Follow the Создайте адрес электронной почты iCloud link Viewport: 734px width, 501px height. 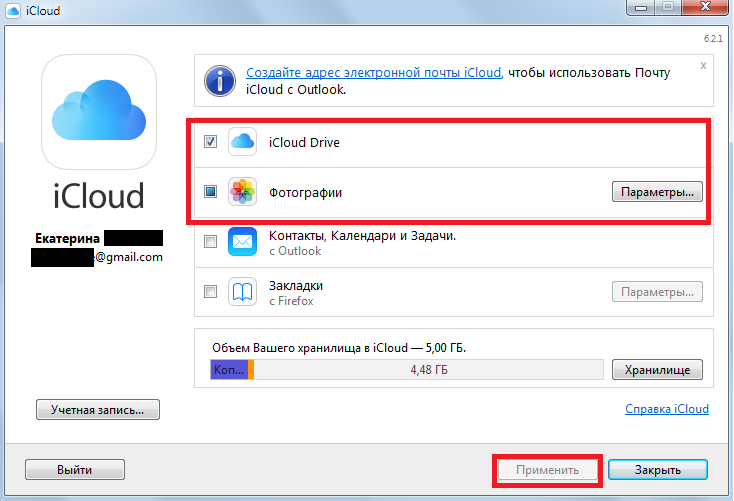tap(374, 73)
